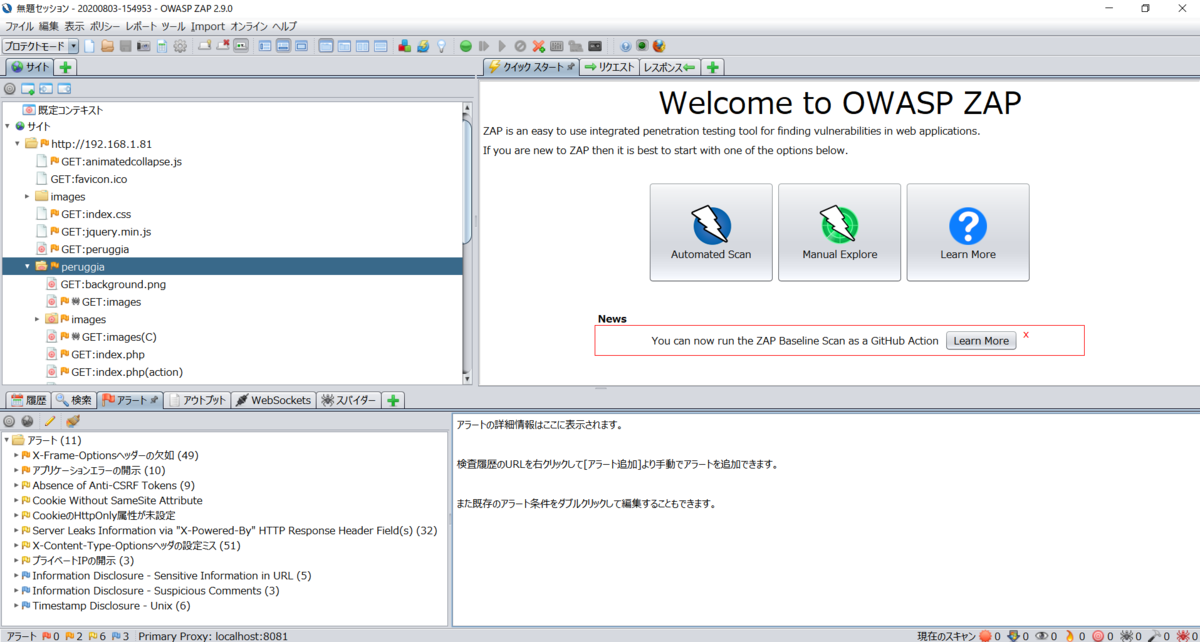Click the fuzzer hammer status icon
Image resolution: width=1200 pixels, height=642 pixels.
[1154, 635]
